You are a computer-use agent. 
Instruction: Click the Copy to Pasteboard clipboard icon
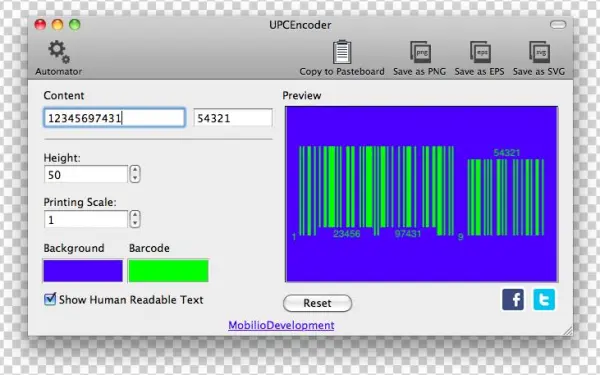tap(342, 52)
